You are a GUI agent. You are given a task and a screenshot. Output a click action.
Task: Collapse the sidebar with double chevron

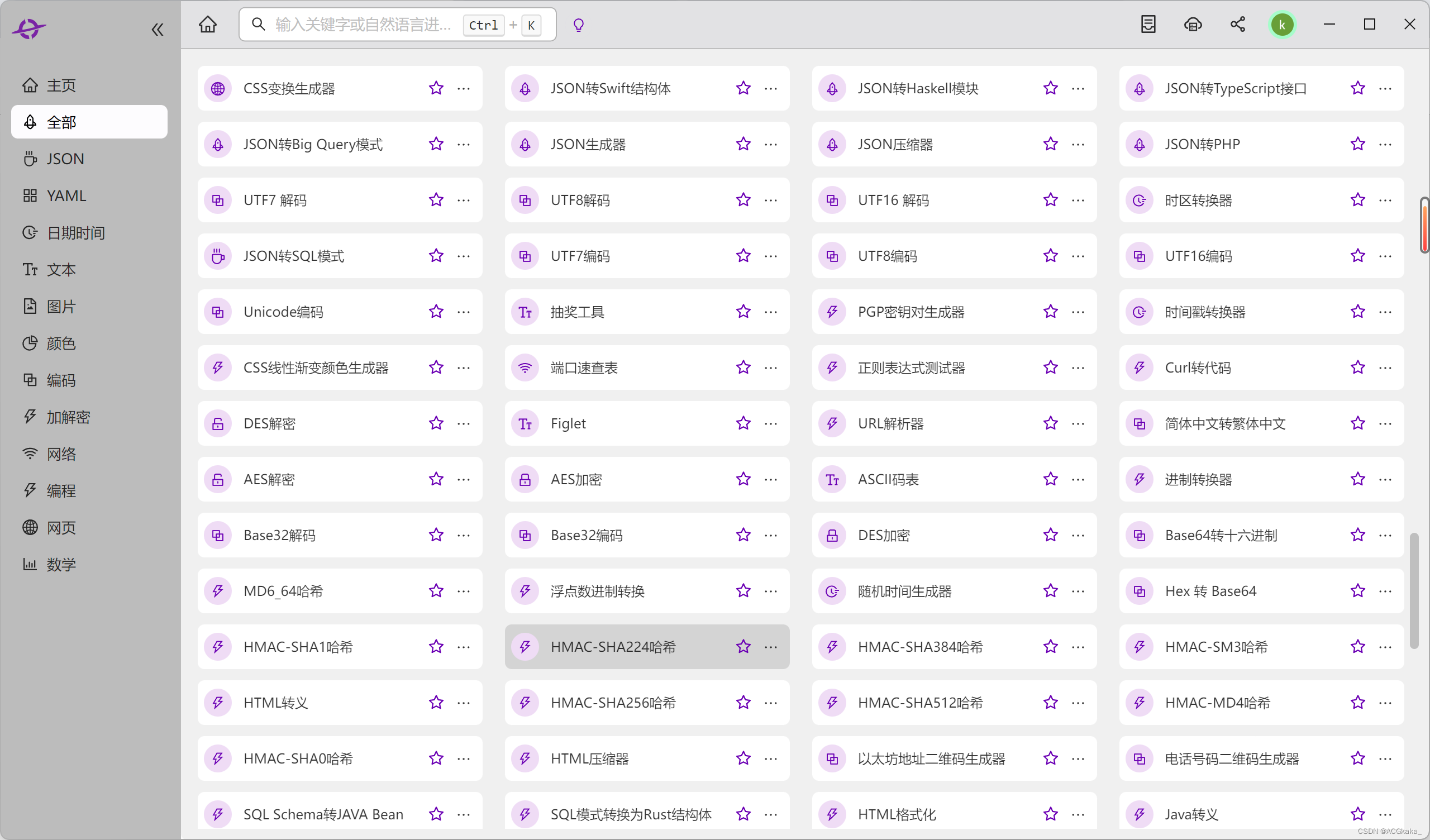tap(157, 30)
